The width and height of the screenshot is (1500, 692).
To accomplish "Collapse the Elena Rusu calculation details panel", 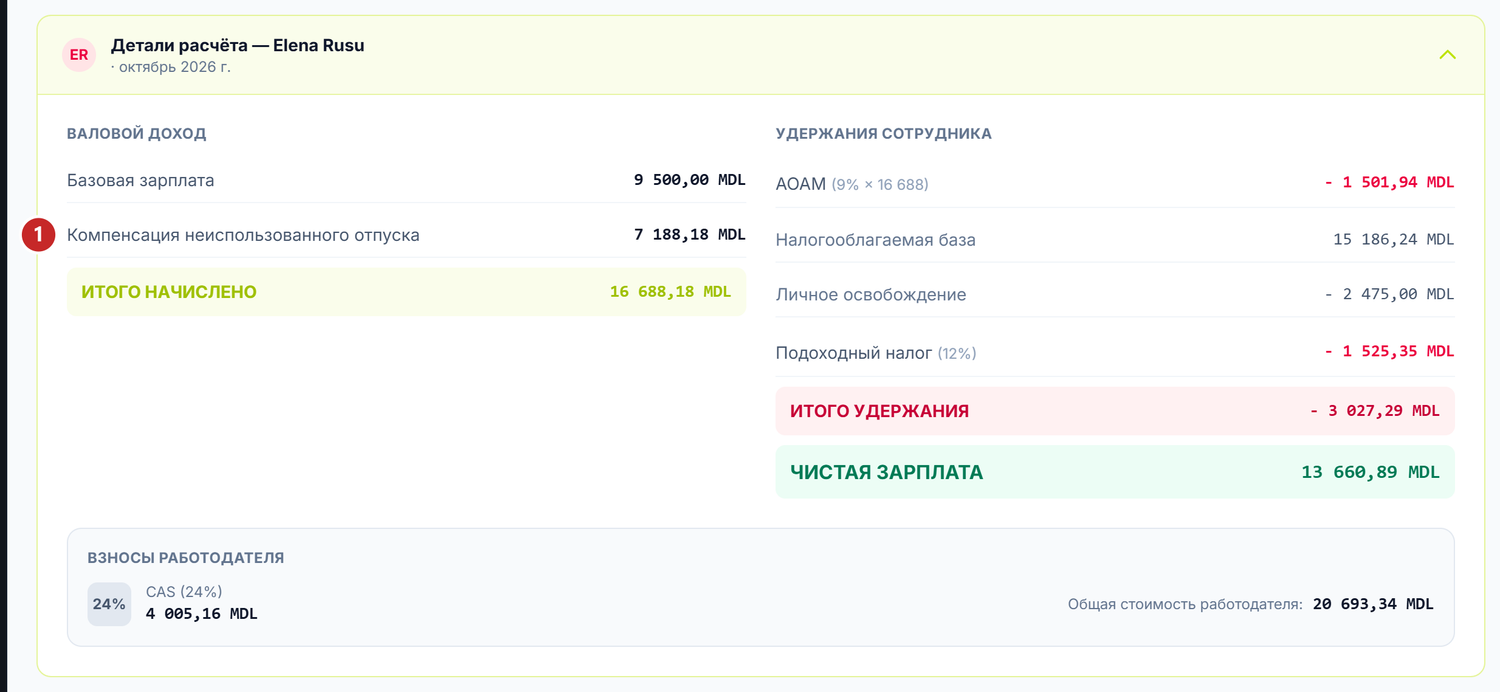I will (x=1447, y=55).
